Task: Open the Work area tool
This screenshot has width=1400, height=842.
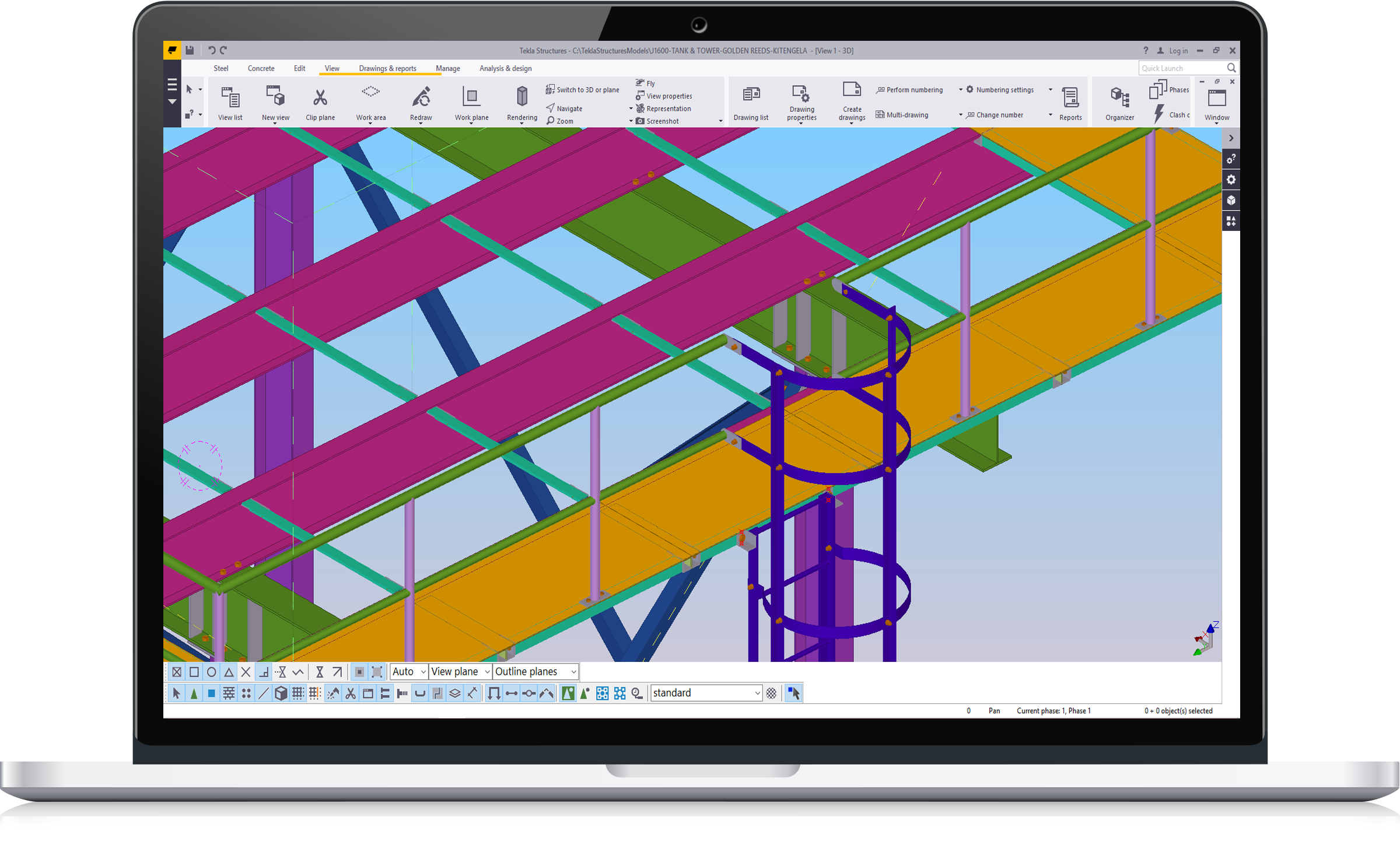Action: click(370, 93)
